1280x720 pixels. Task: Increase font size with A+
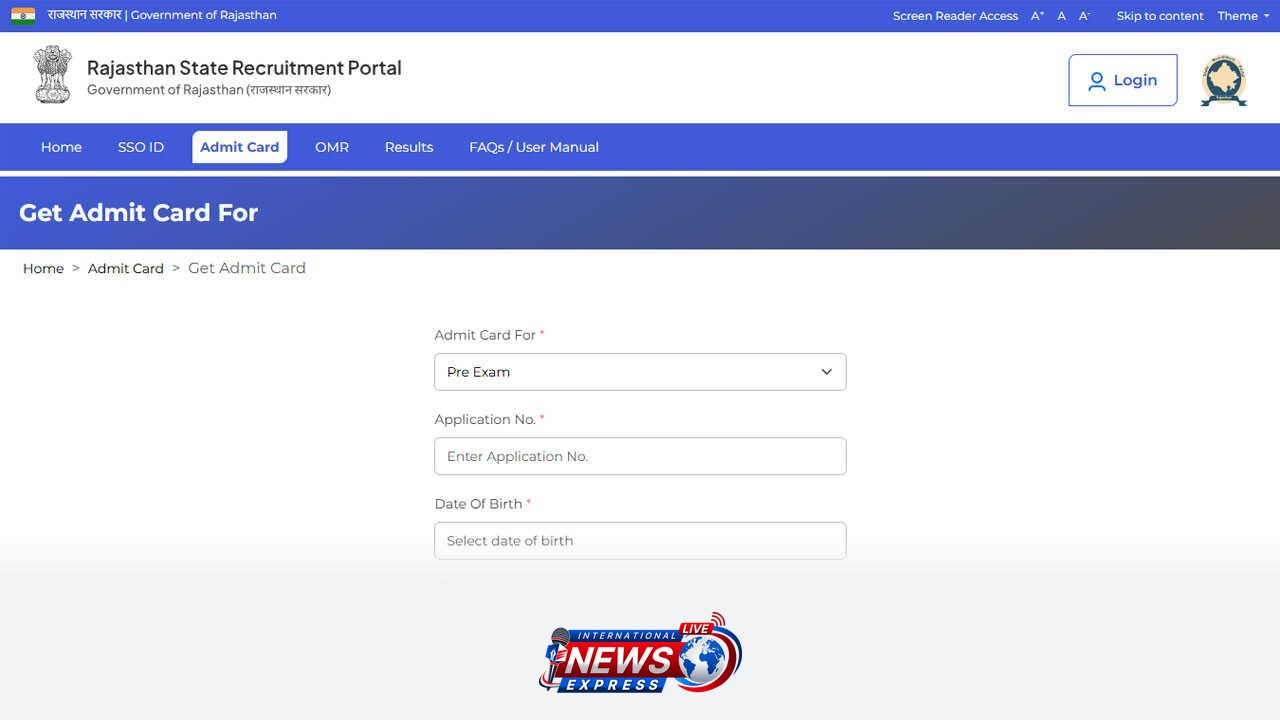point(1037,16)
